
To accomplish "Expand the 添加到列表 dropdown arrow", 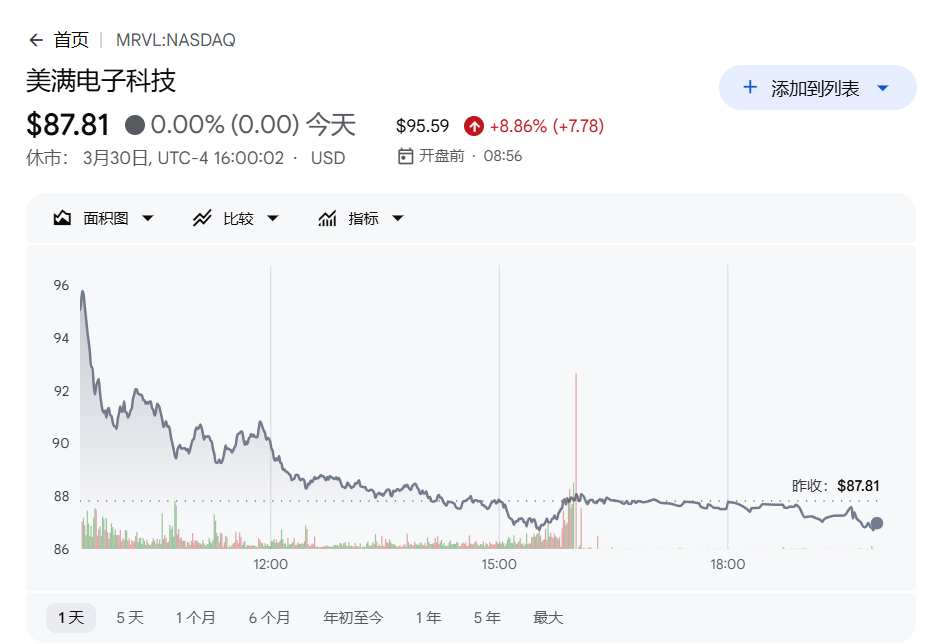I will pos(882,88).
